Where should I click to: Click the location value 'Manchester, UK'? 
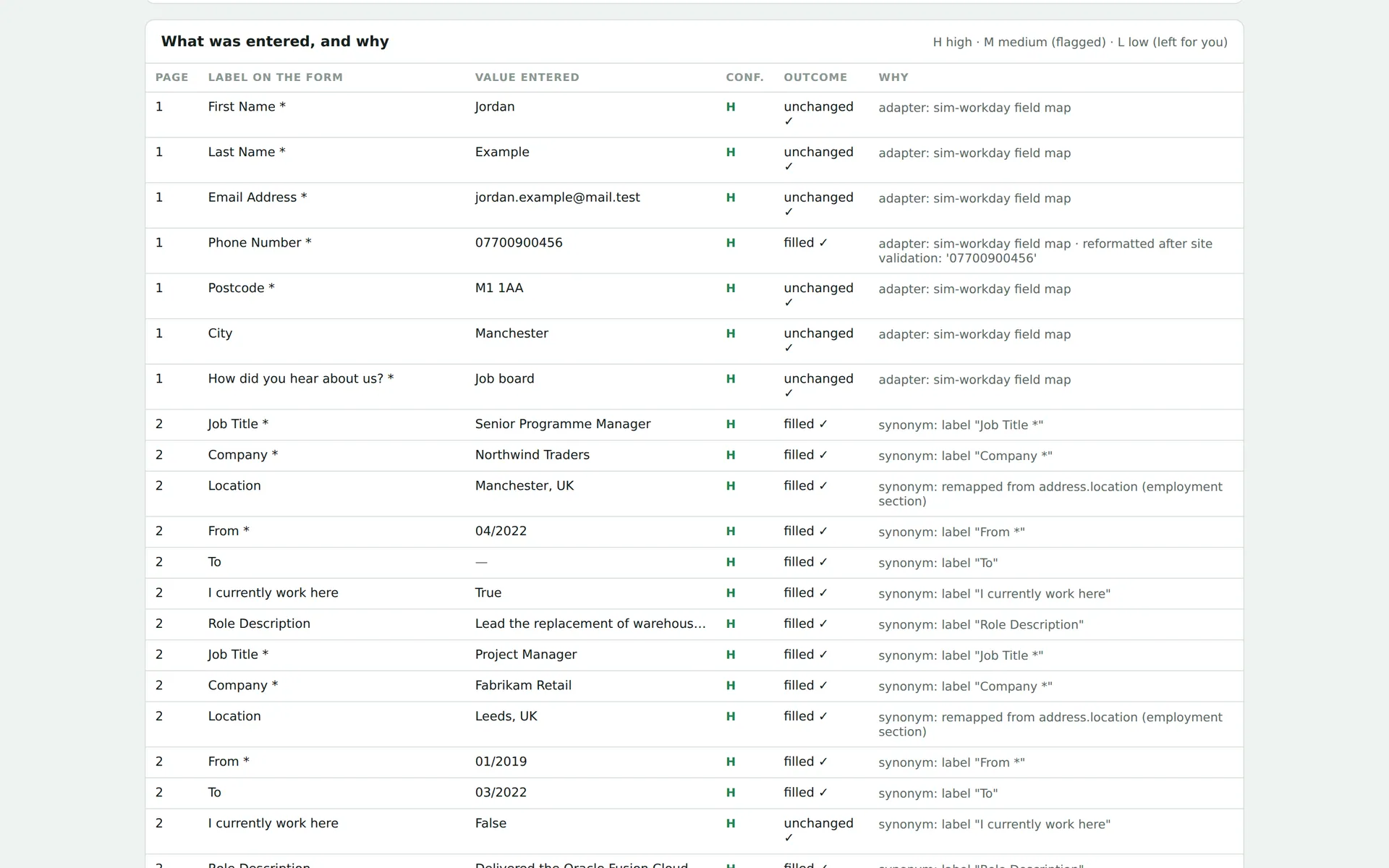click(x=524, y=486)
